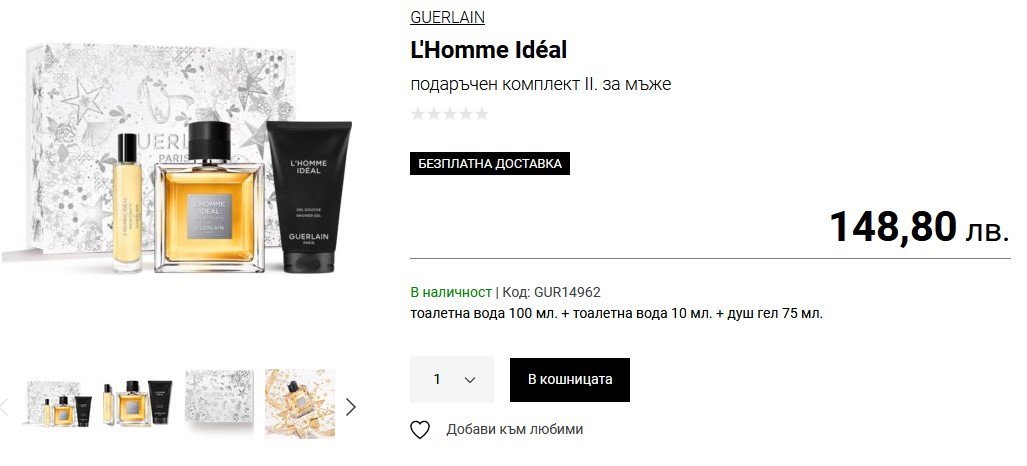Click the L'Homme Idéal product title

489,50
